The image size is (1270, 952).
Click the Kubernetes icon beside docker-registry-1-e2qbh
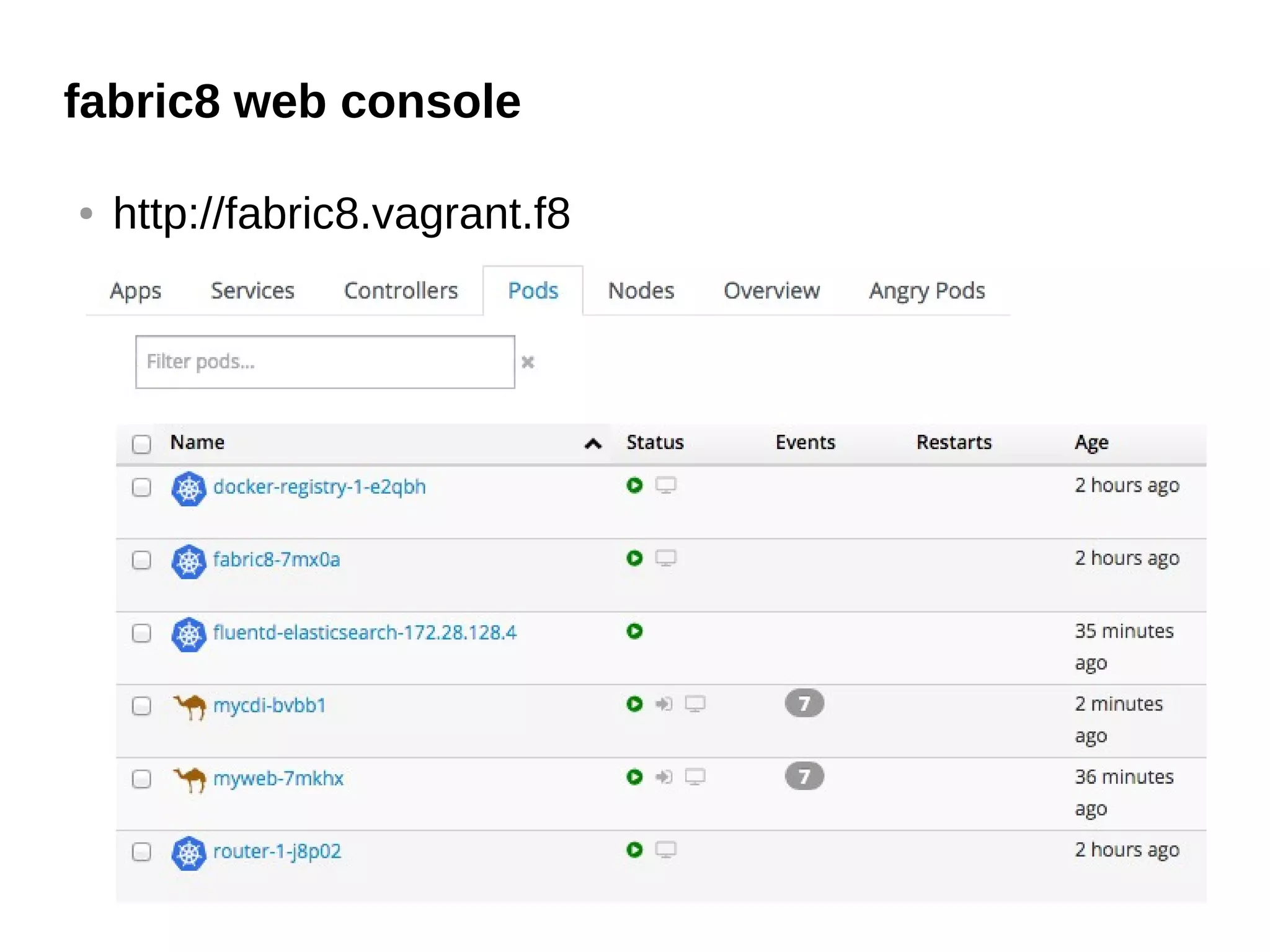(189, 489)
